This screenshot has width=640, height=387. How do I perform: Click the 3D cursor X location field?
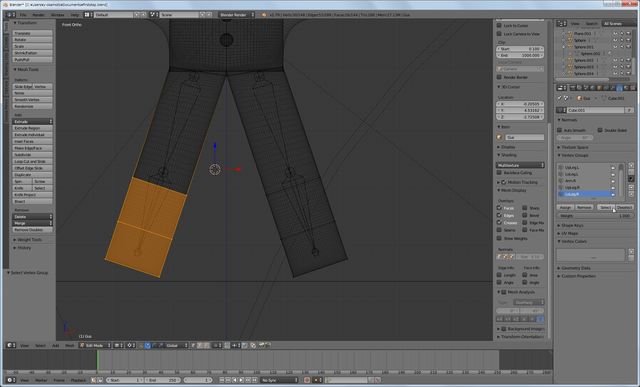(520, 104)
